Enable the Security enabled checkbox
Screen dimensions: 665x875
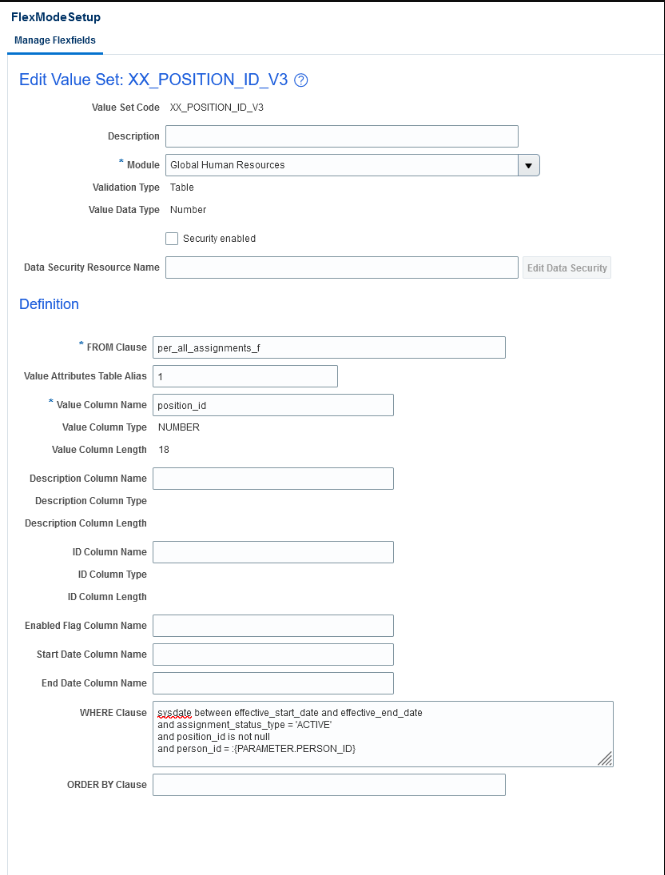(171, 238)
